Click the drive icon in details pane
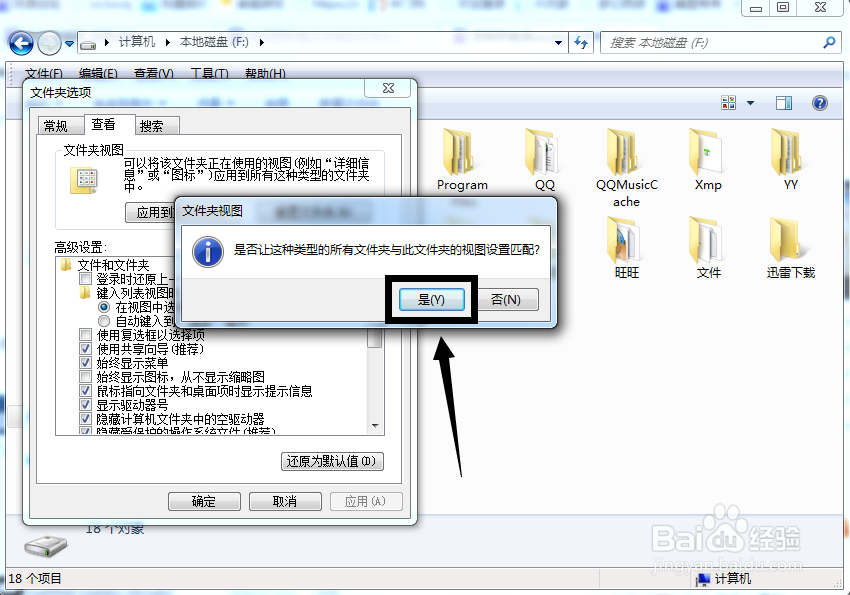The width and height of the screenshot is (850, 595). click(46, 546)
